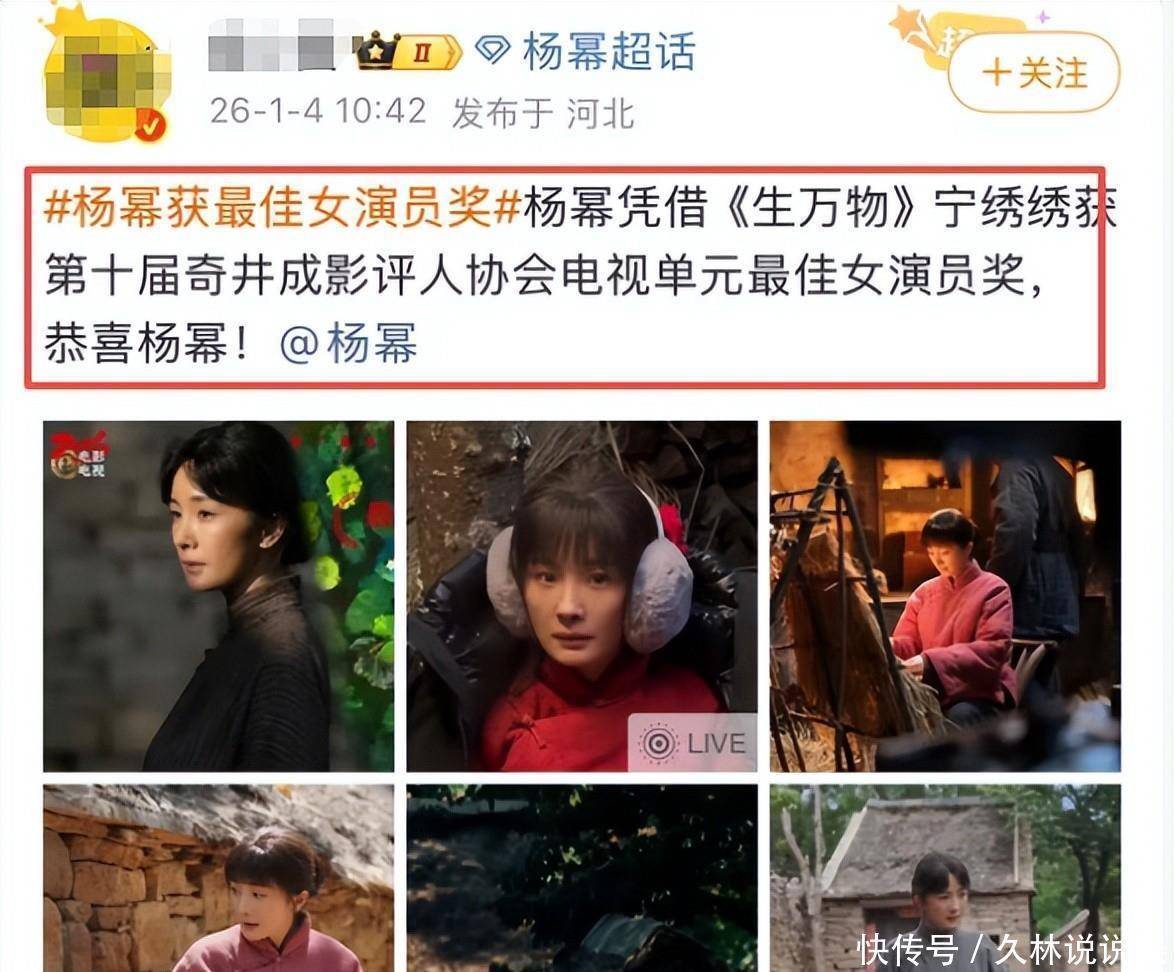
Task: Open photo of woman weaving in pink jacket
Action: 945,596
